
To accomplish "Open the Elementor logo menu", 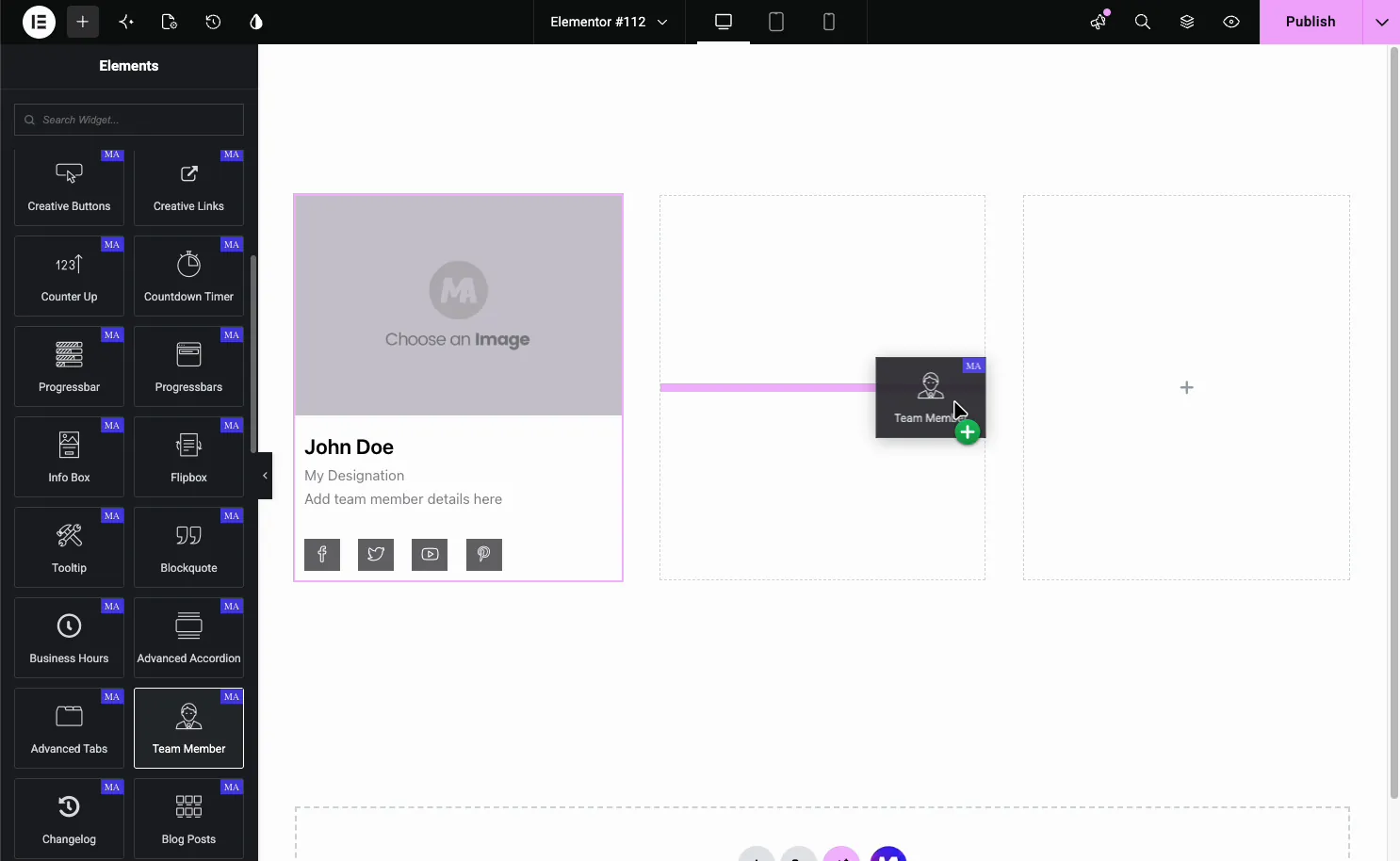I will click(40, 22).
